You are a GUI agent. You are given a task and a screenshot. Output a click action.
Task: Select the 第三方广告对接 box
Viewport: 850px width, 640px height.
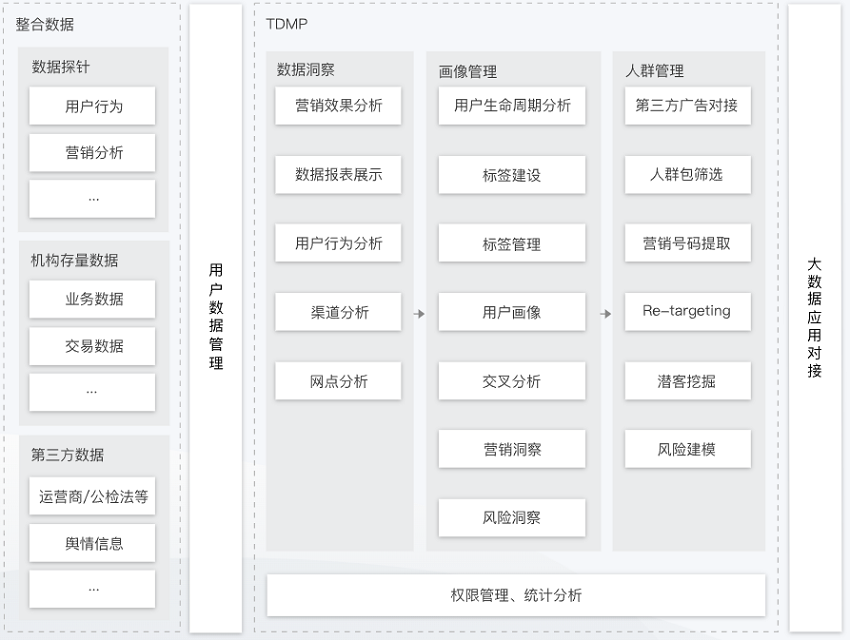(x=687, y=106)
